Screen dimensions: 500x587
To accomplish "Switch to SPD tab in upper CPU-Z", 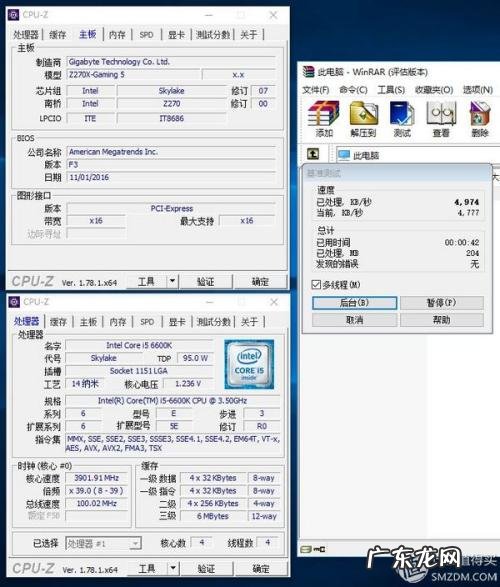I will coord(146,35).
